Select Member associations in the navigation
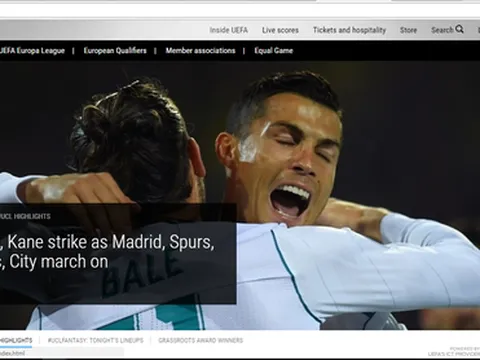Viewport: 480px width, 360px height. coord(200,51)
